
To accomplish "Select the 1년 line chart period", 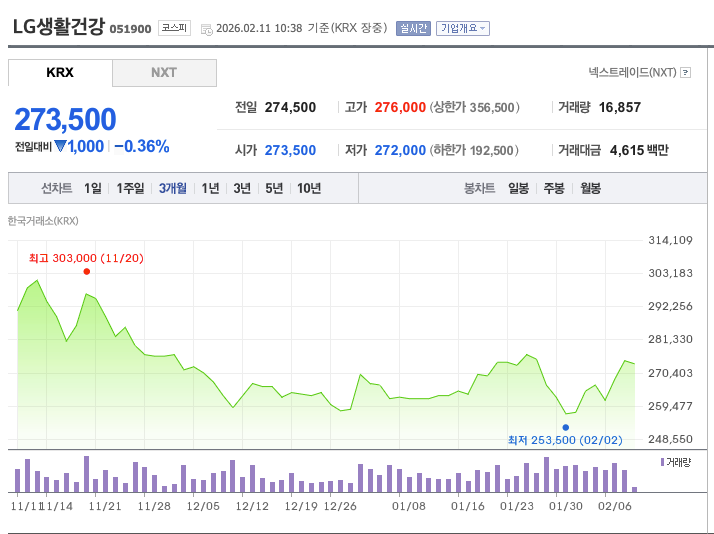I will click(210, 188).
